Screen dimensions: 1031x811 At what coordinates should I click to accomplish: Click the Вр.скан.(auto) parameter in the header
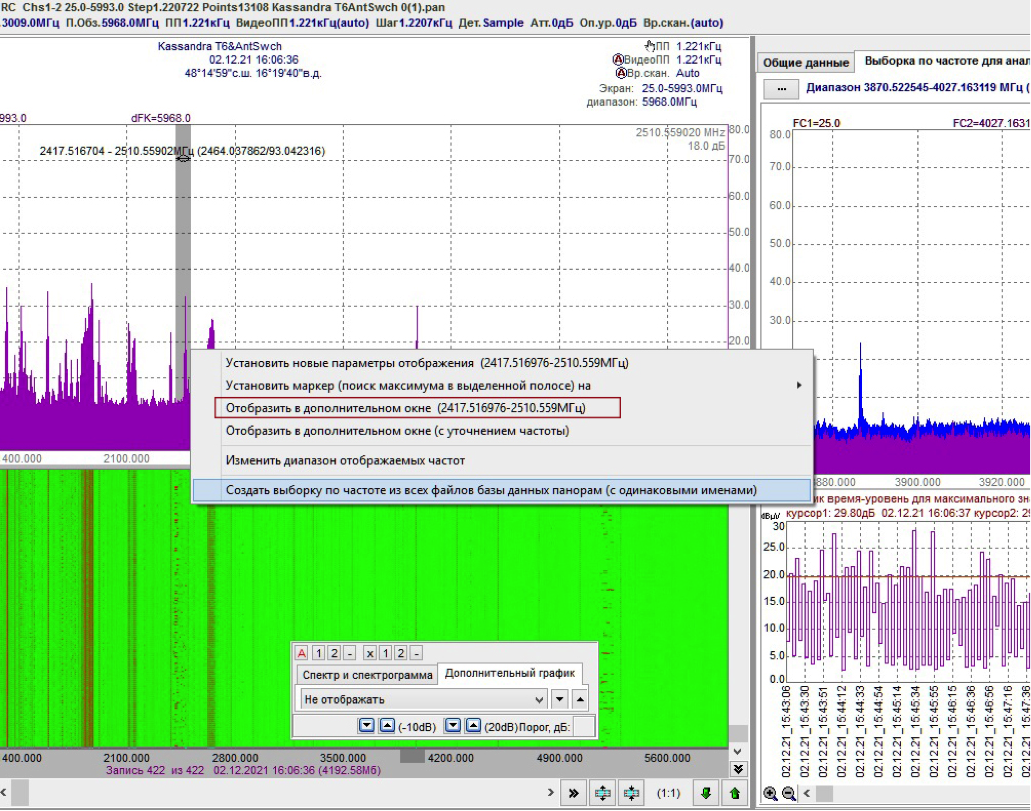[683, 23]
